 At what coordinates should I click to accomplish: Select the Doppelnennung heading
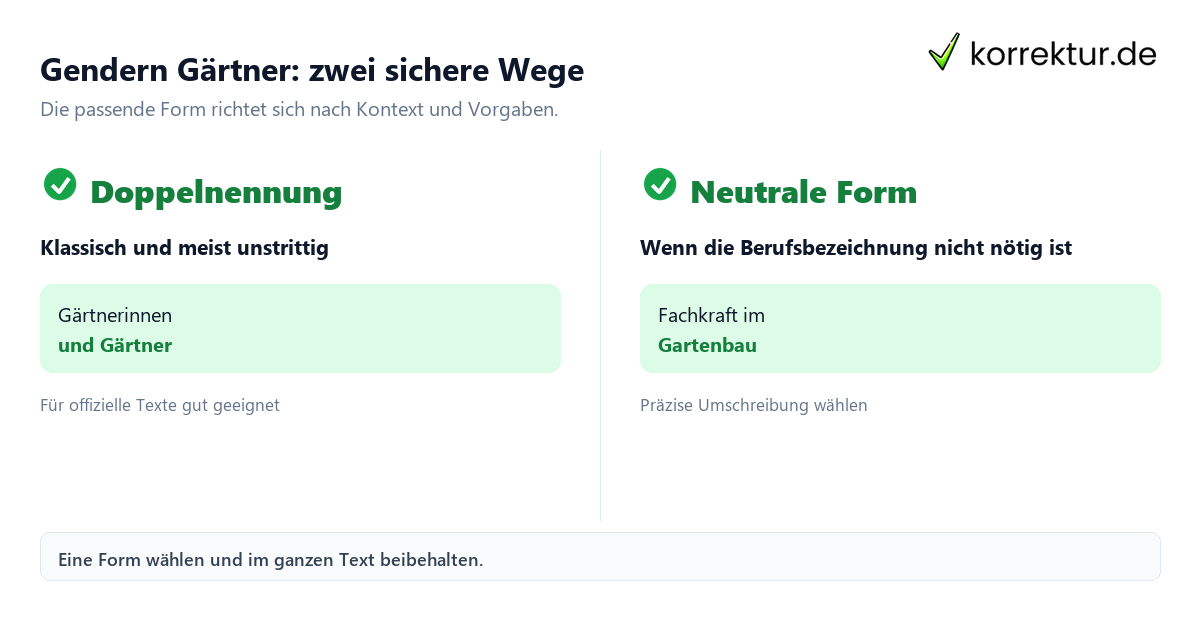tap(216, 192)
